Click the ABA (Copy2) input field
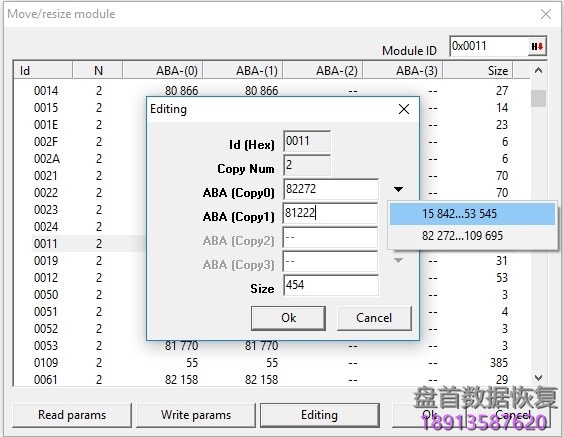The width and height of the screenshot is (564, 437). (331, 237)
